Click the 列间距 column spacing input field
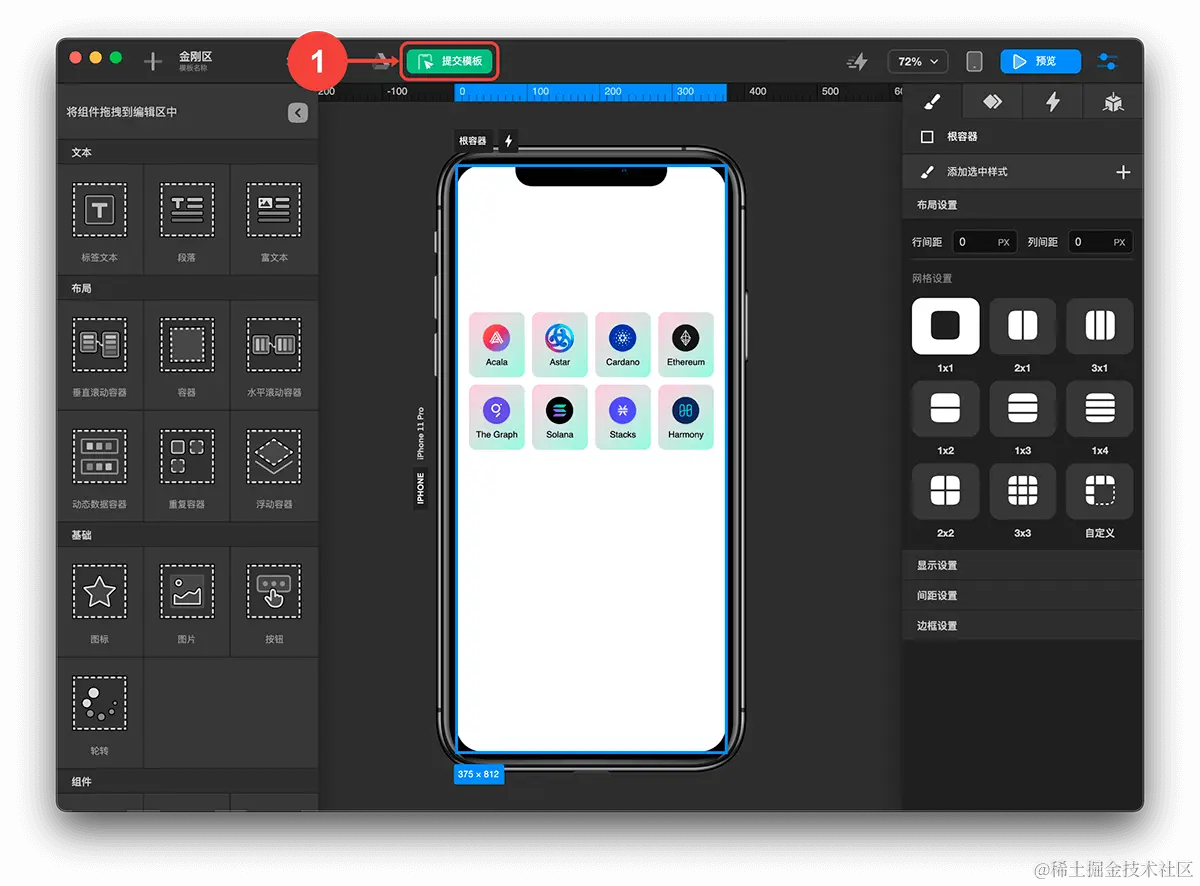 1100,242
